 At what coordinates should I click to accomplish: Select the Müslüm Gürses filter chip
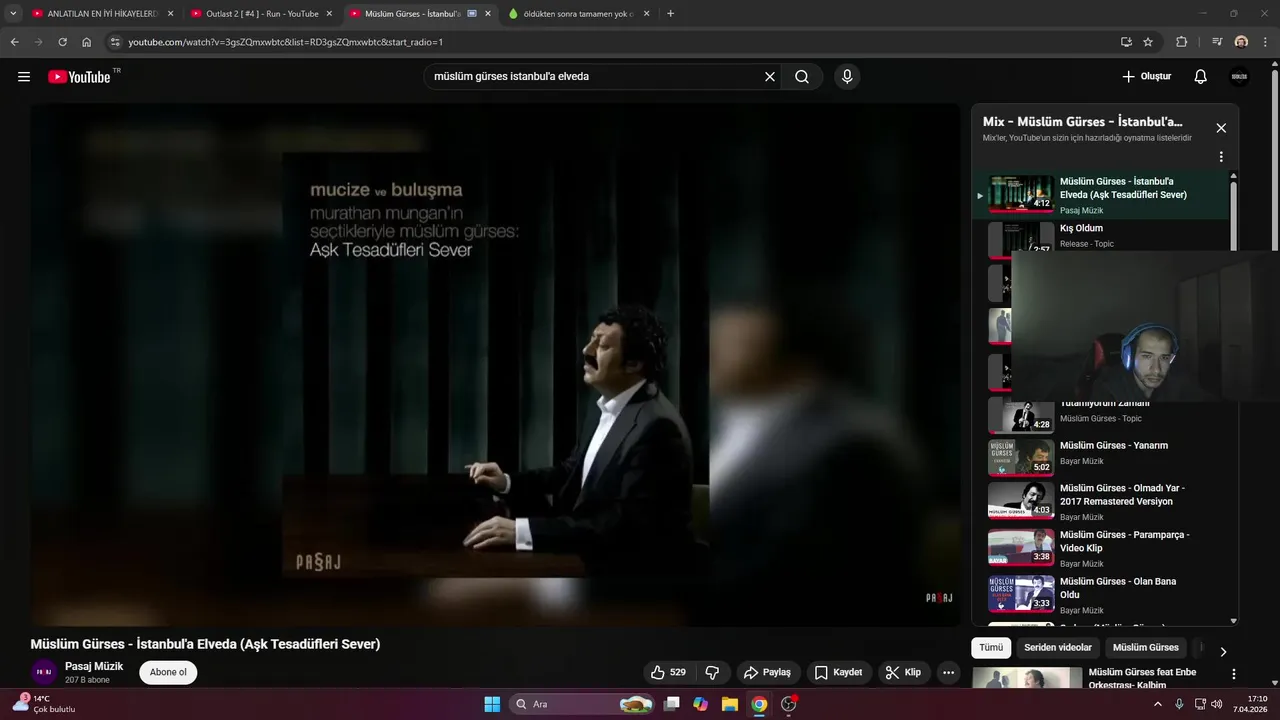pos(1146,648)
